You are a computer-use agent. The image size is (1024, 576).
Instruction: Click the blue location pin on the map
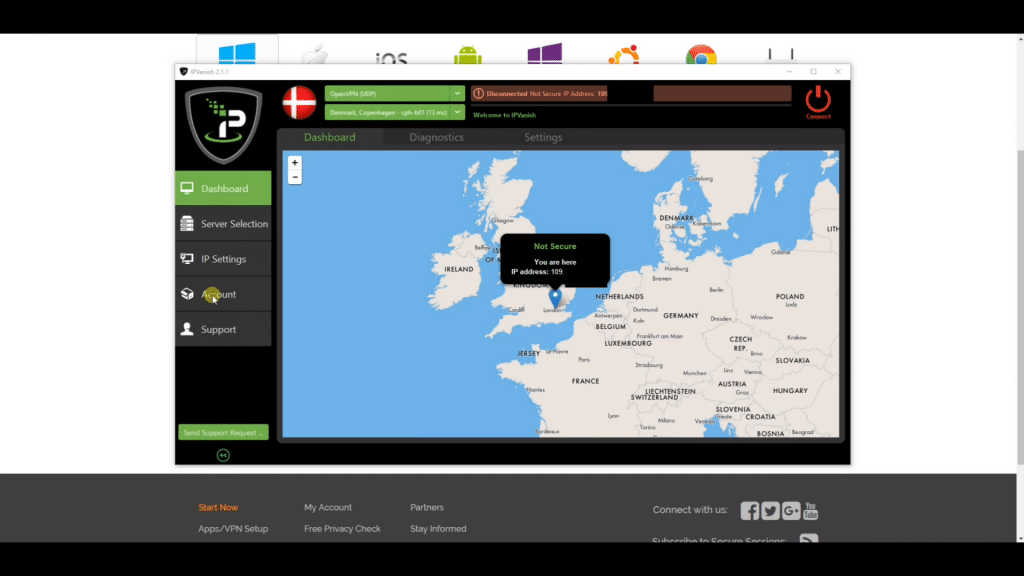(x=554, y=298)
